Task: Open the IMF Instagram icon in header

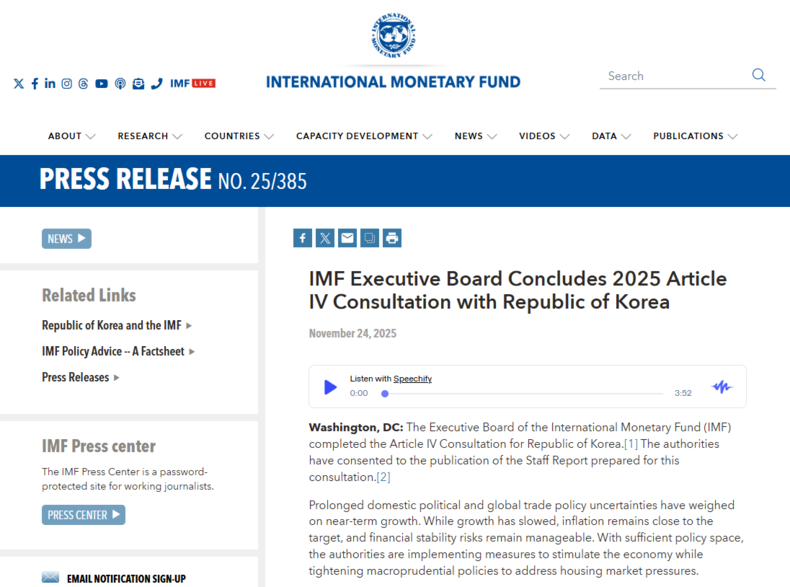Action: [x=67, y=84]
